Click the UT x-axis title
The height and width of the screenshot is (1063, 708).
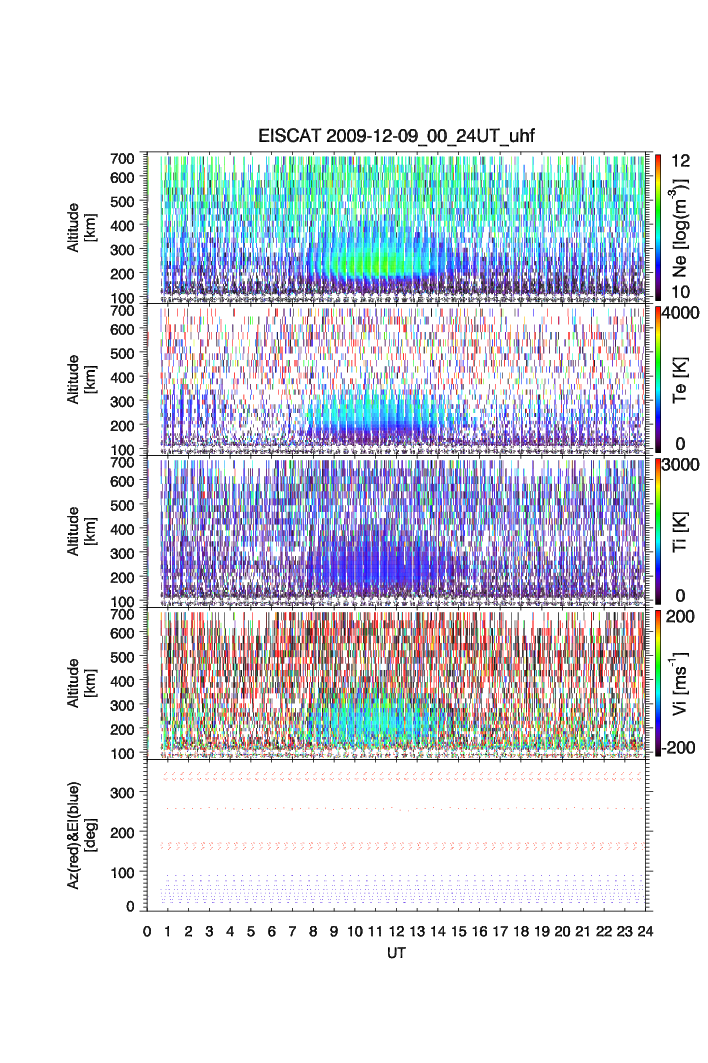397,953
